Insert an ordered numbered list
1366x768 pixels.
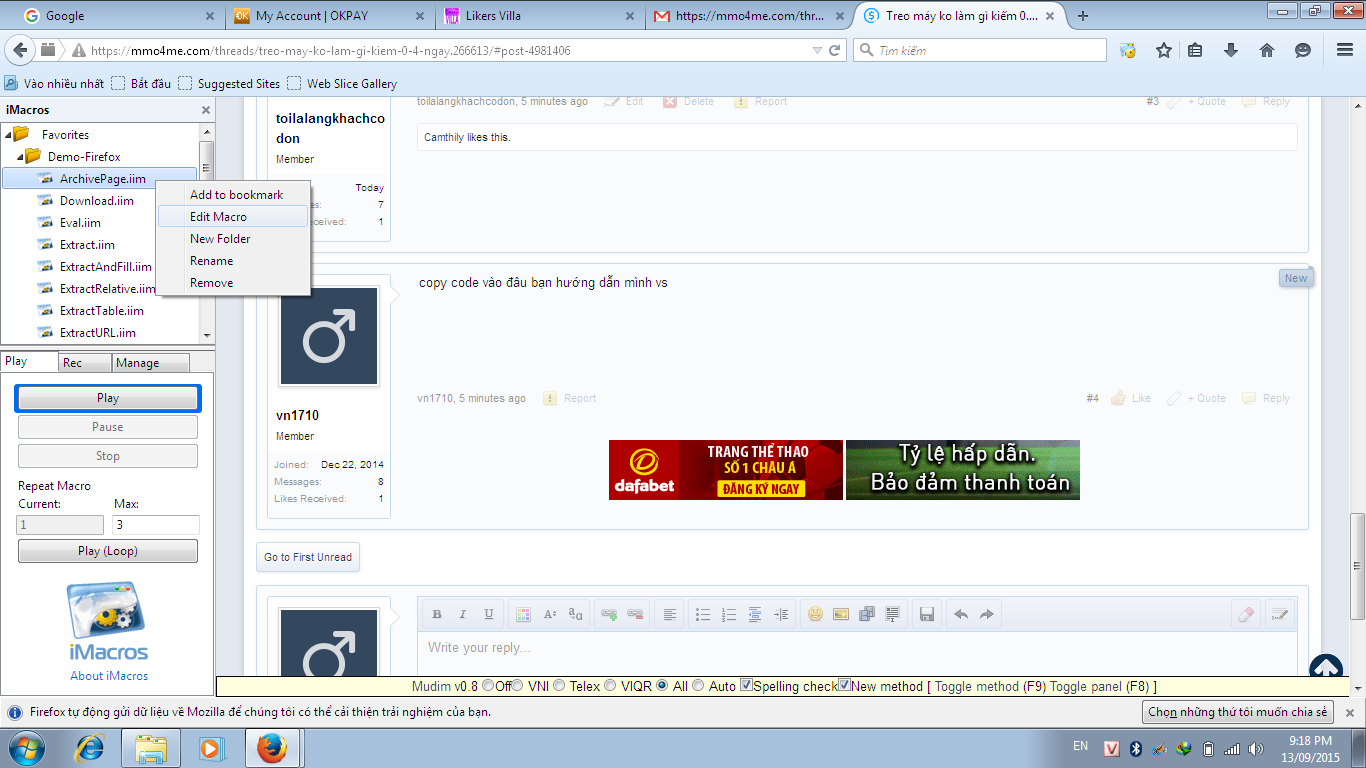pos(729,614)
